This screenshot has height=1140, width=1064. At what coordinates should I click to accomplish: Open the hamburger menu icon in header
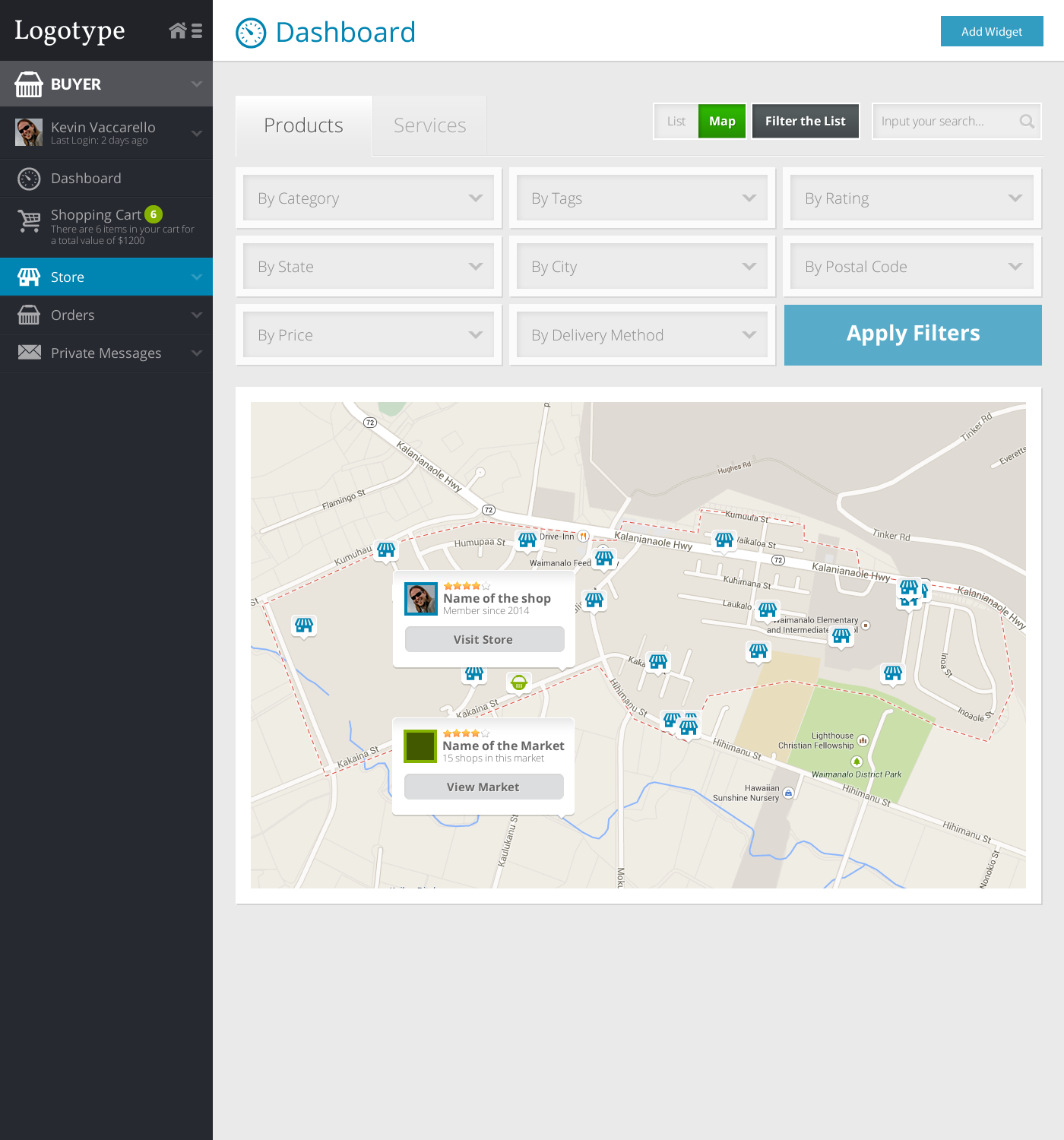tap(197, 30)
